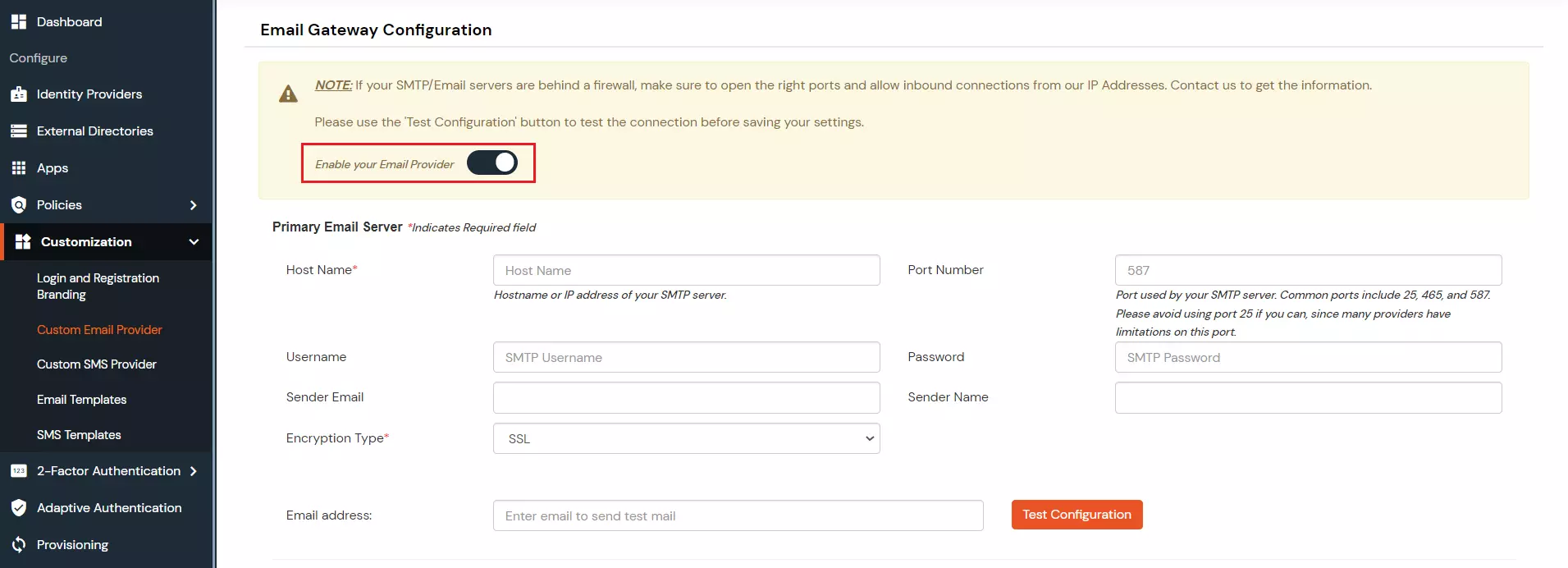Select the Policies shield icon
This screenshot has height=568, width=1568.
(x=19, y=204)
